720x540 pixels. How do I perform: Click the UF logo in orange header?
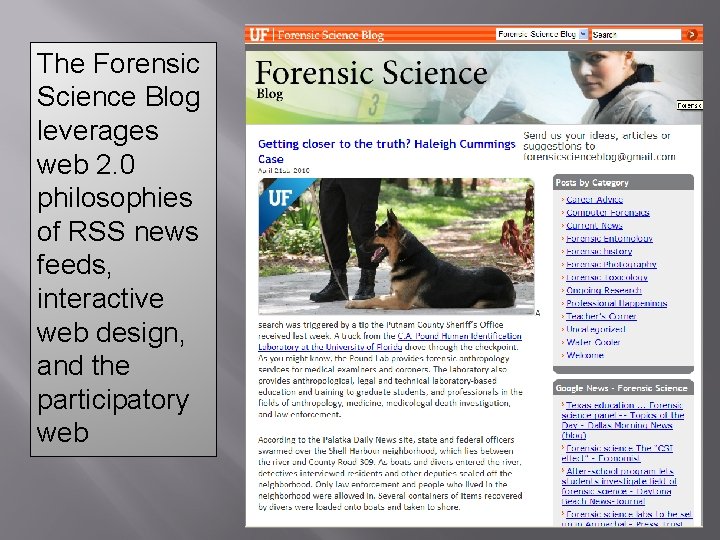tap(259, 35)
